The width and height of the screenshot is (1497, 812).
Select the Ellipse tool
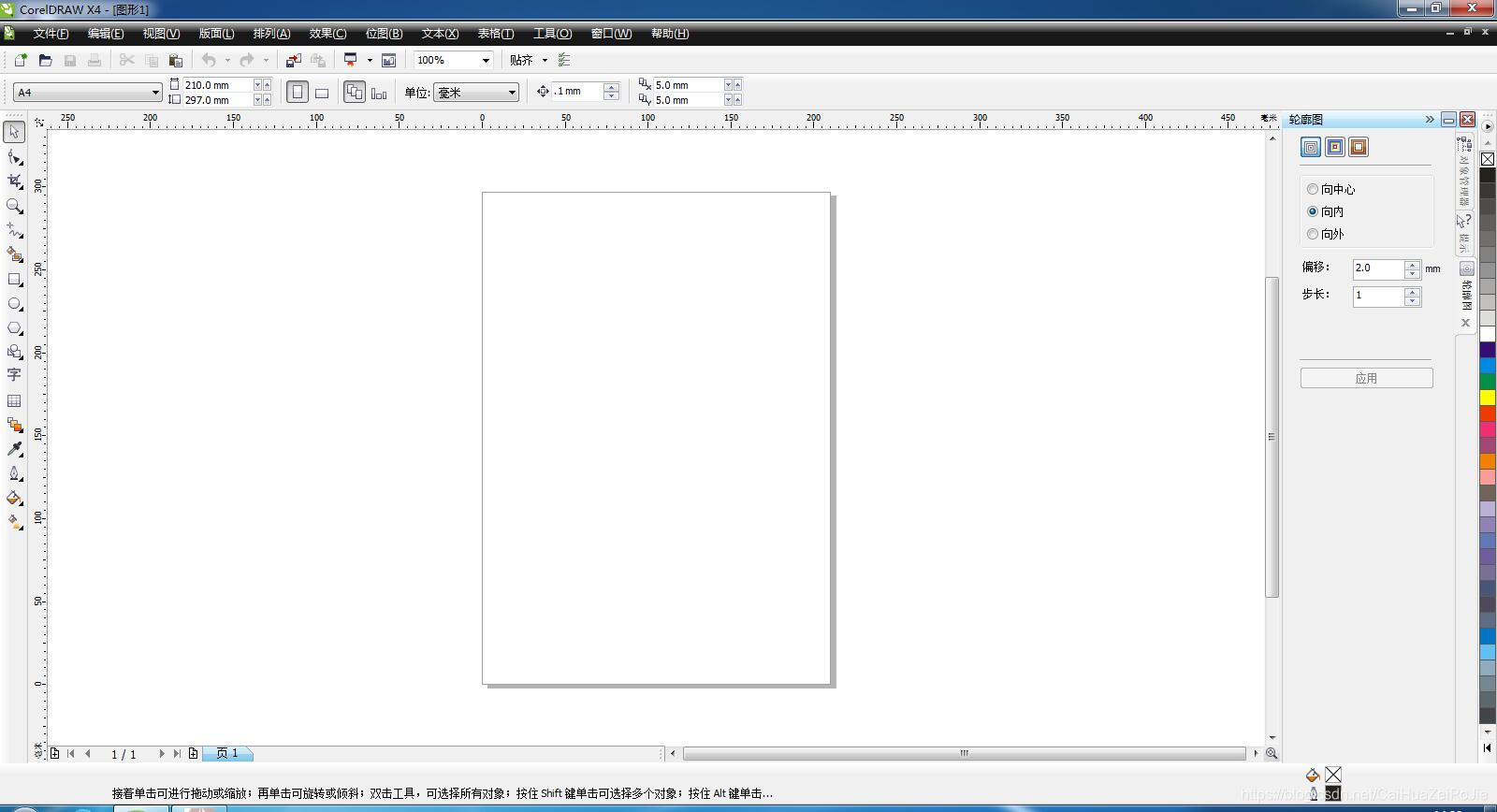tap(14, 303)
